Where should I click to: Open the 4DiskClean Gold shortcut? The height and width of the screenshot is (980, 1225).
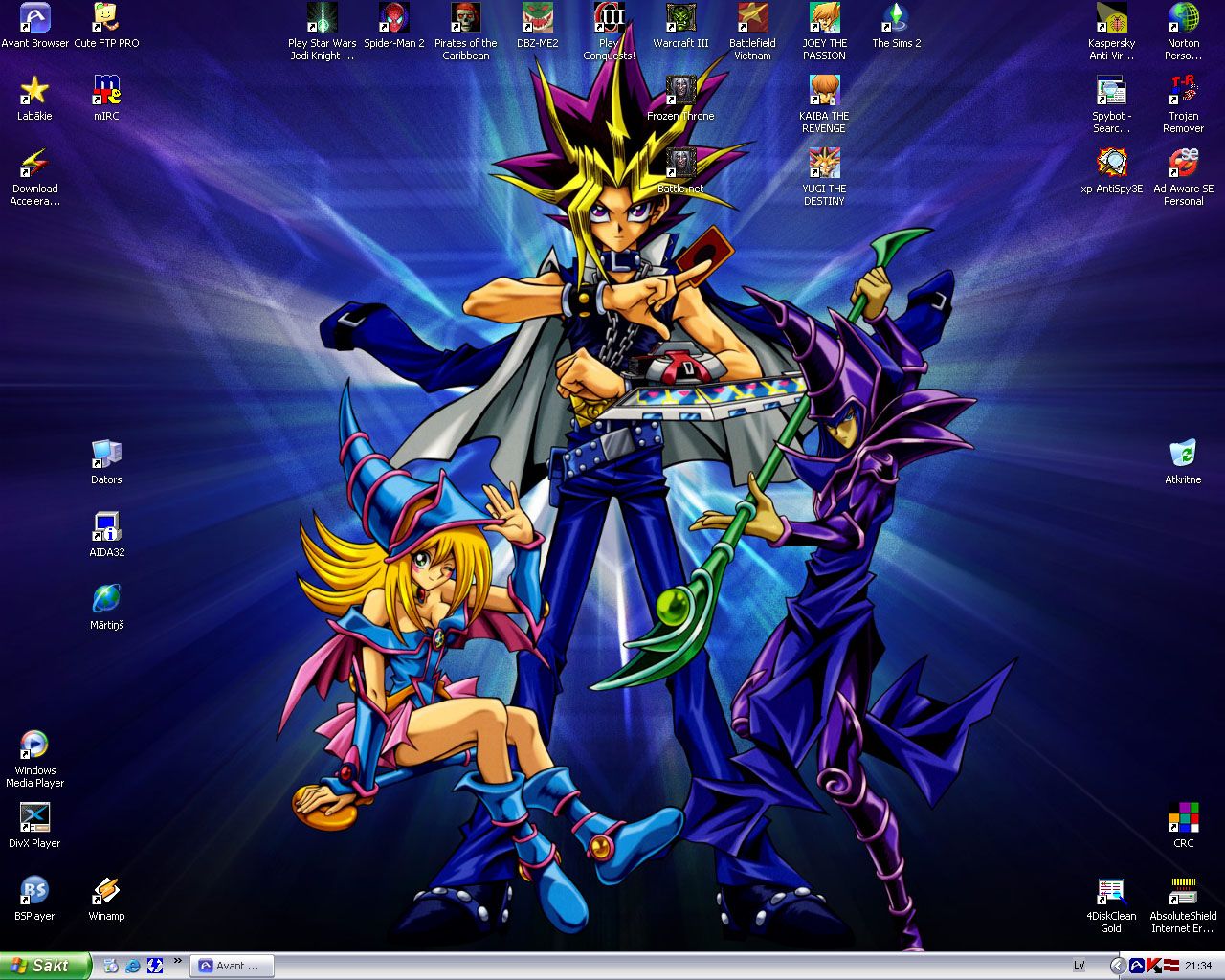(x=1112, y=905)
